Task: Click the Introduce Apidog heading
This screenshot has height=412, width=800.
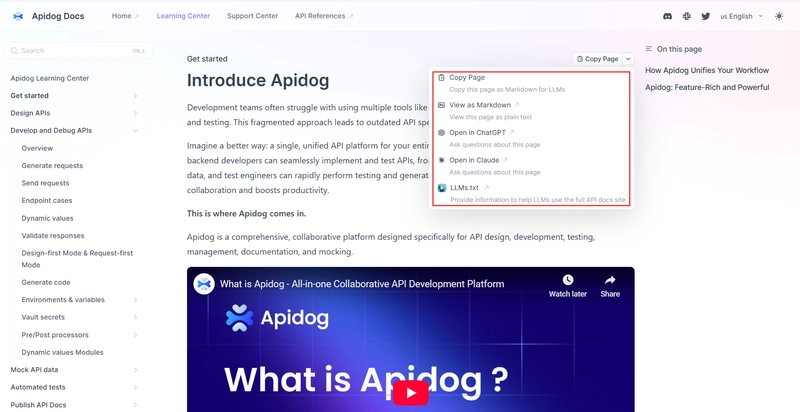Action: 258,81
